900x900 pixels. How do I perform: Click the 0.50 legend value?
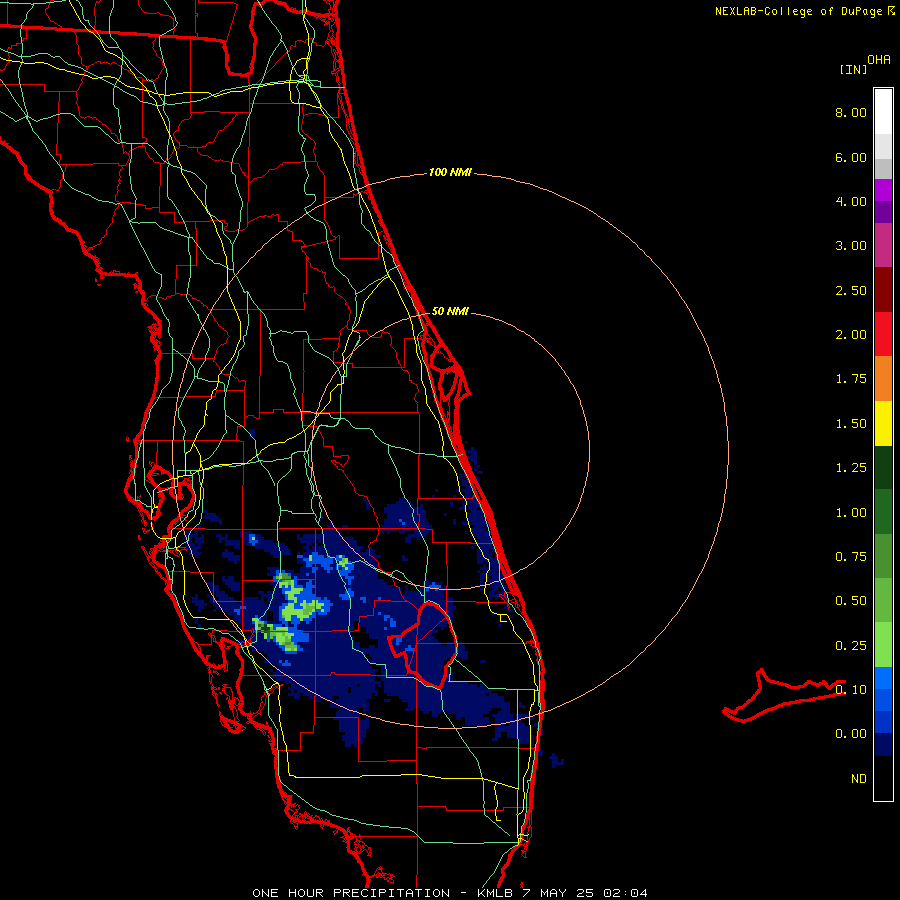click(851, 601)
